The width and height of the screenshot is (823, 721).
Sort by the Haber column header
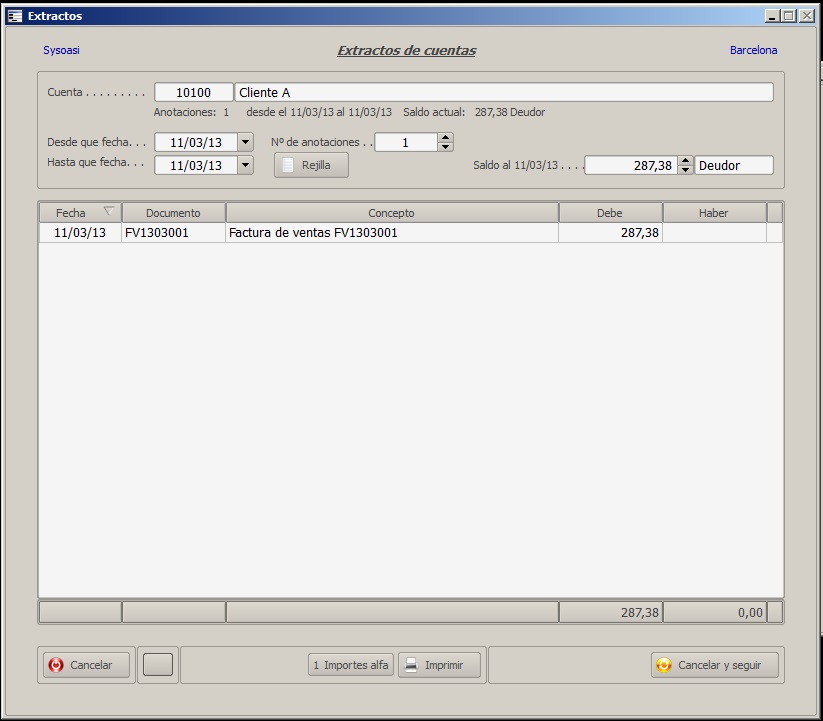tap(714, 213)
